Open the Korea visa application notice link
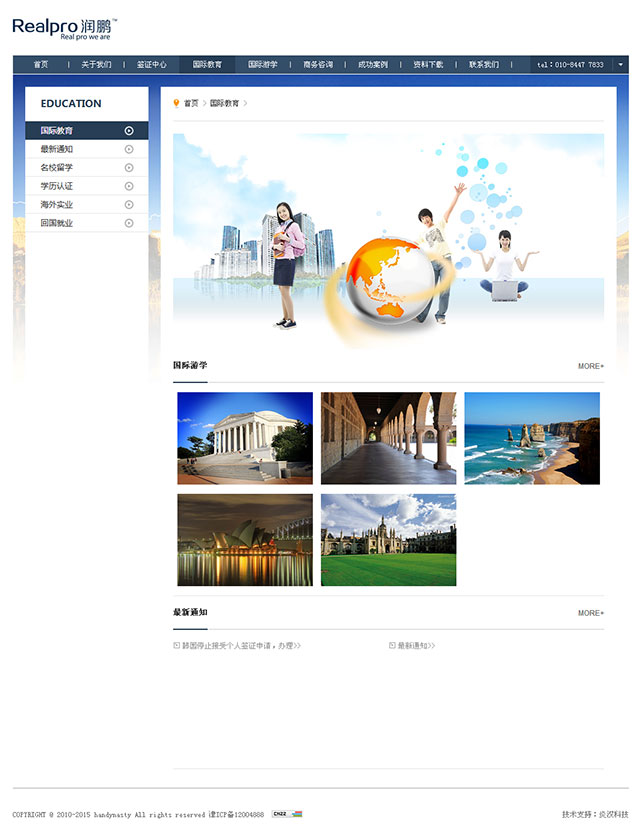The width and height of the screenshot is (640, 838). [241, 646]
